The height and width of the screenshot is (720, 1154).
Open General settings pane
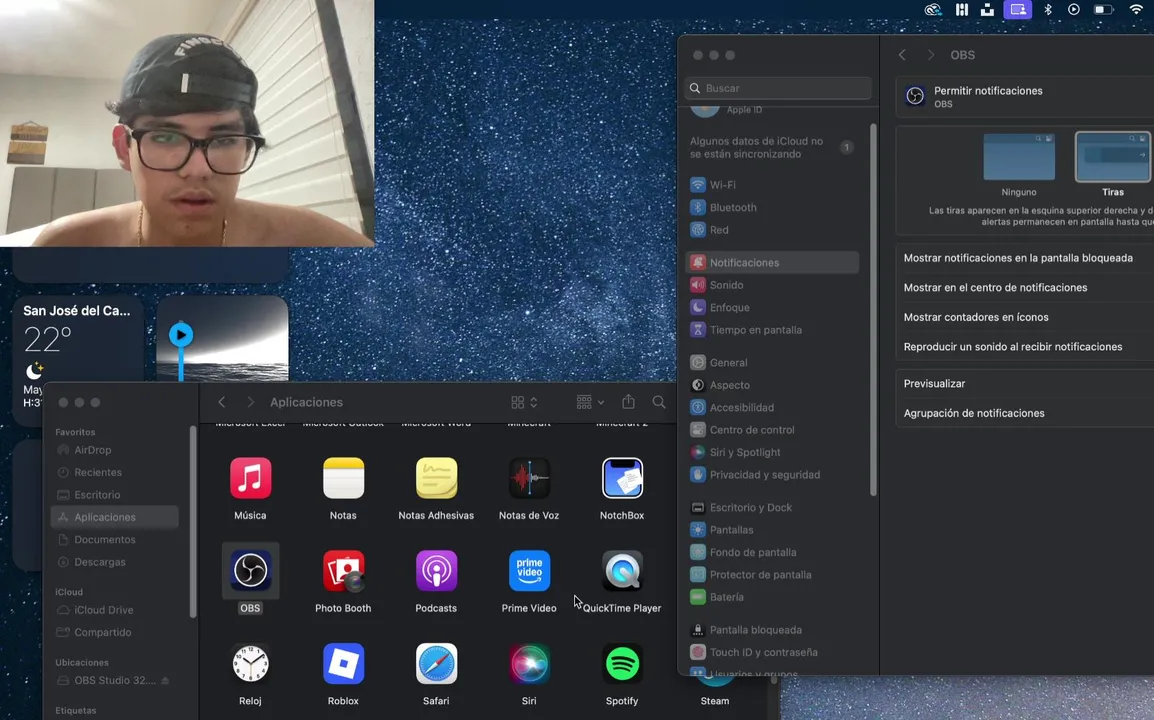point(772,362)
